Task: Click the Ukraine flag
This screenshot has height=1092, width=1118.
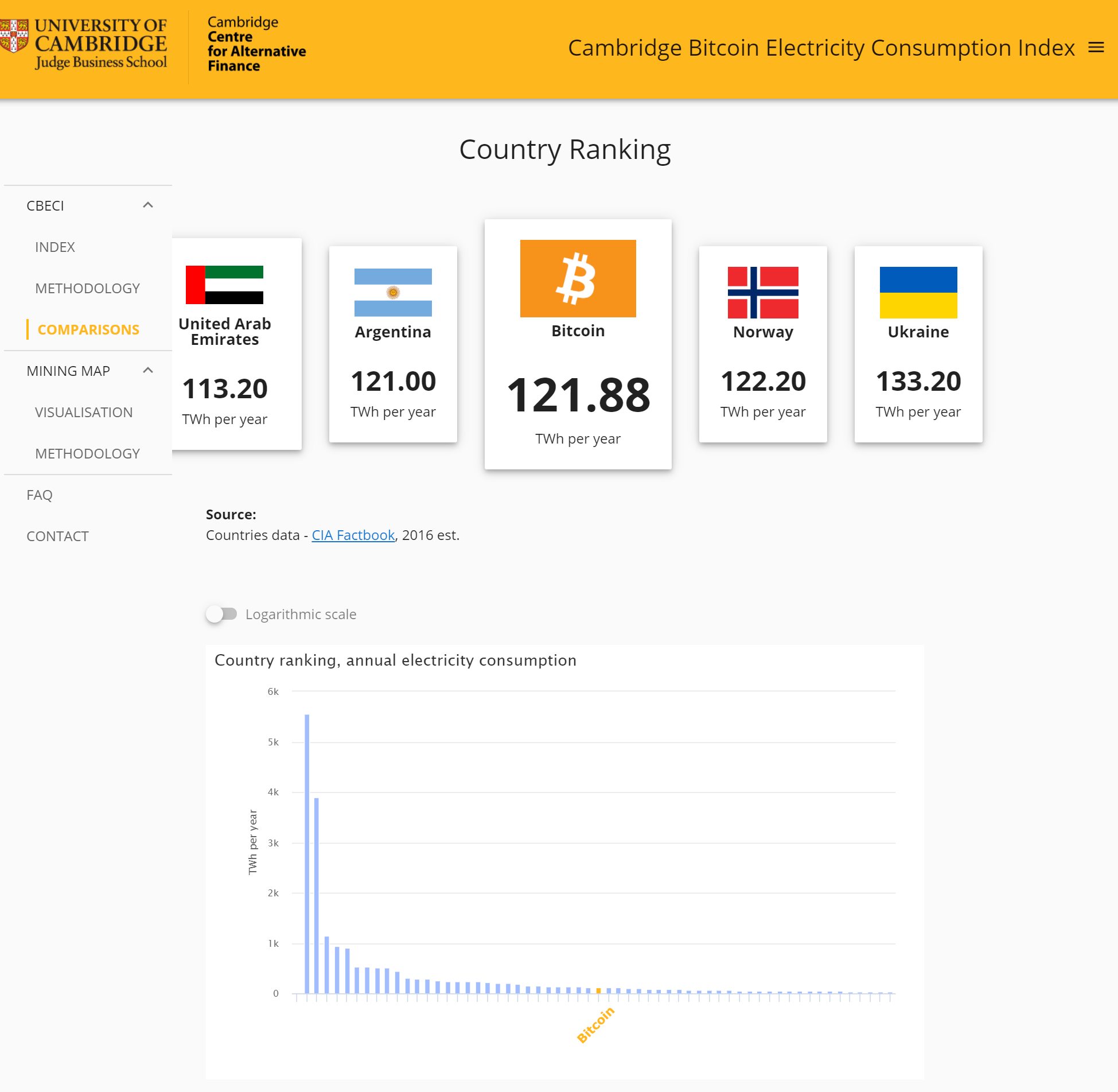Action: (x=918, y=293)
